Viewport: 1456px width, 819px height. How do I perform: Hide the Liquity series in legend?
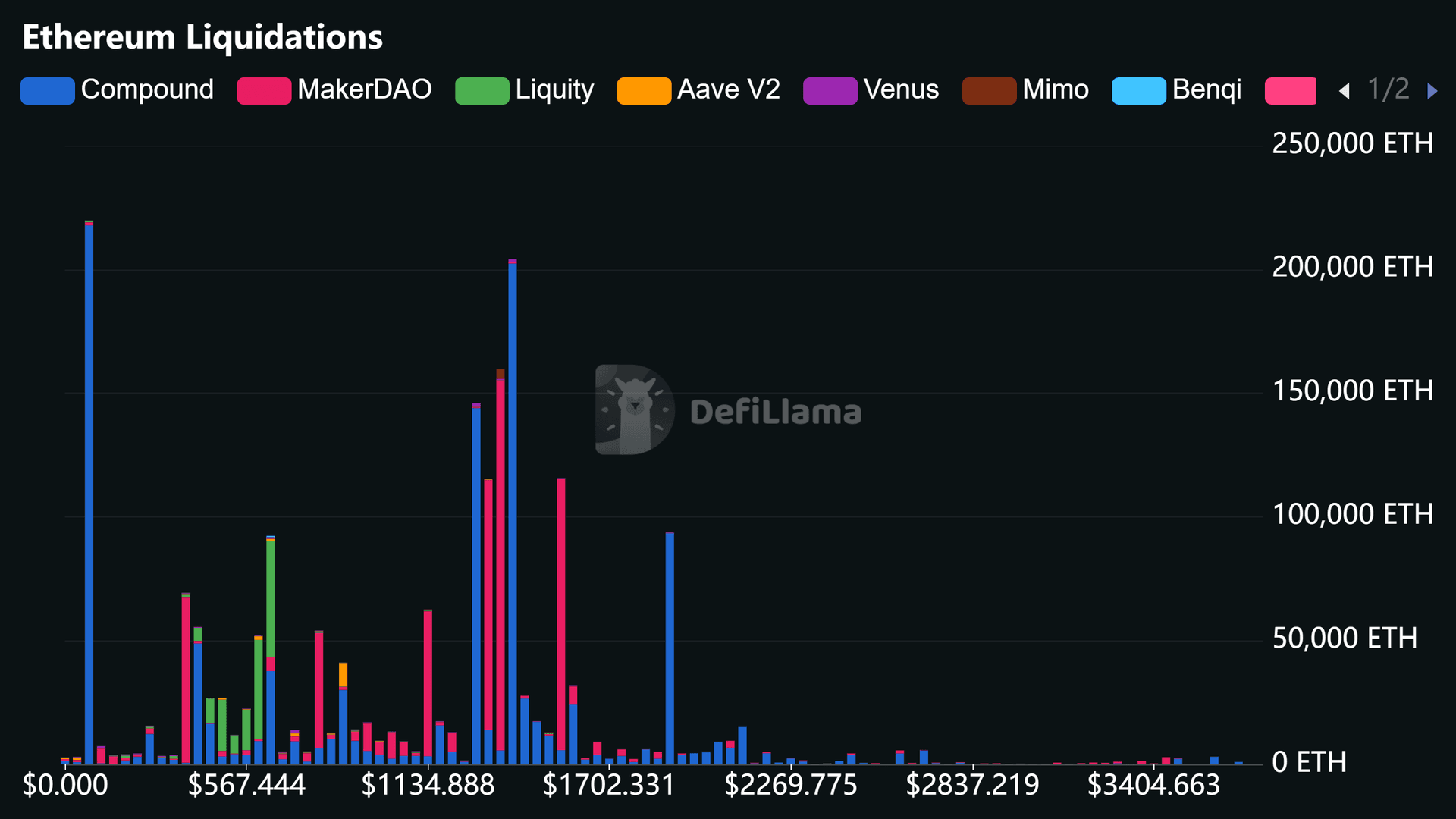pos(554,89)
